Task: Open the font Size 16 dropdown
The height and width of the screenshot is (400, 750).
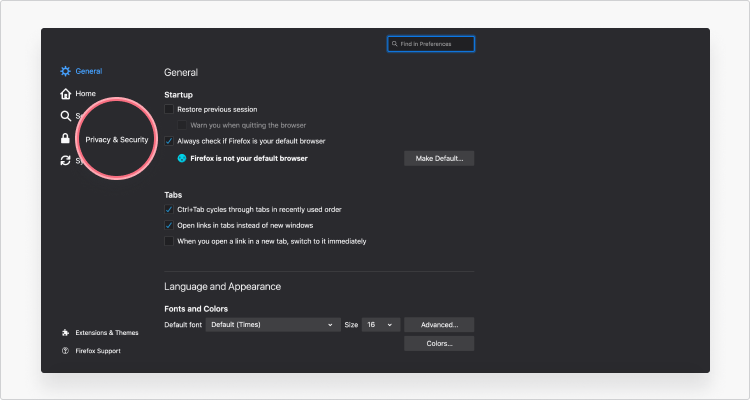Action: click(381, 325)
